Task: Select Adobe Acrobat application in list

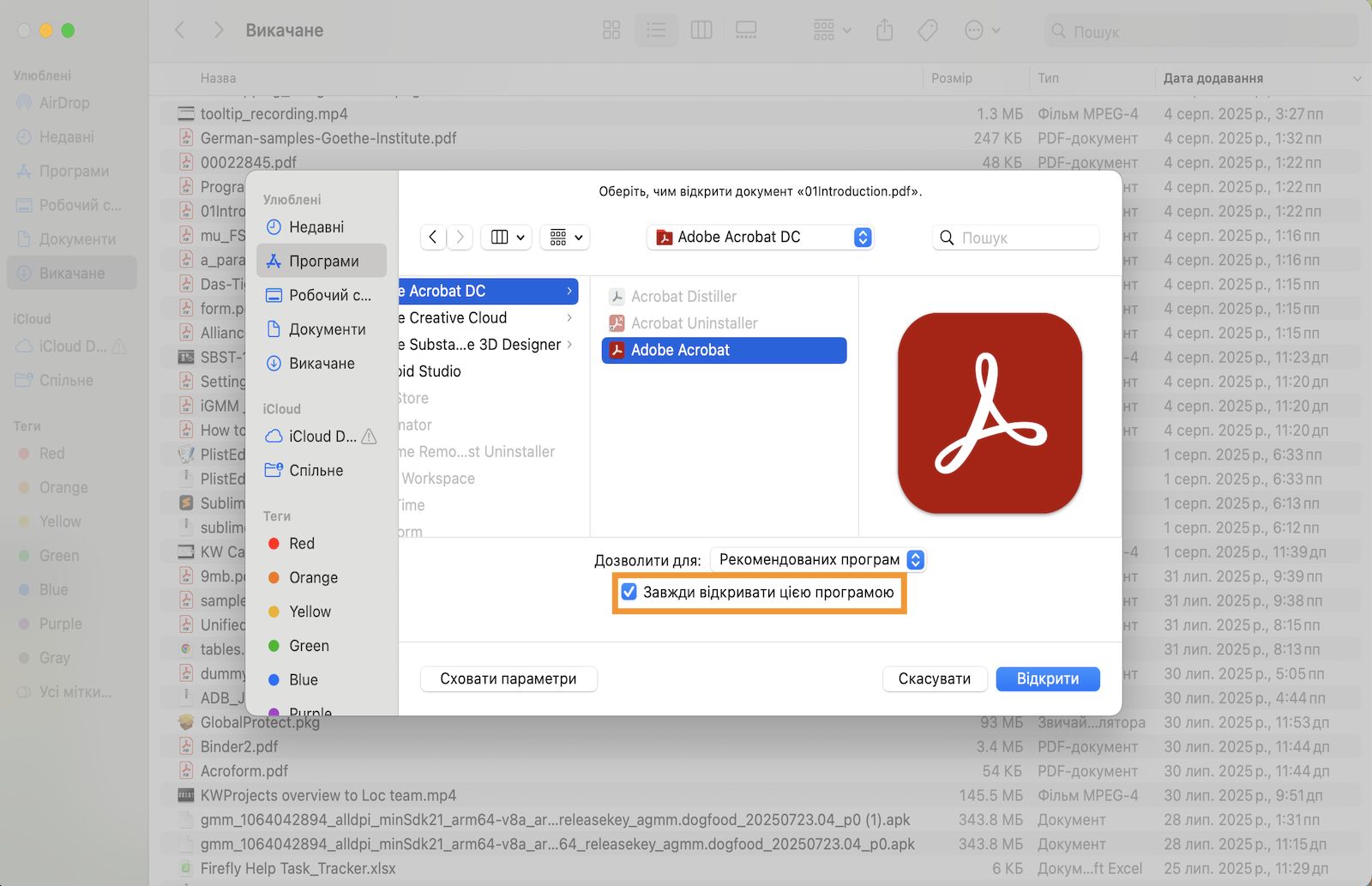Action: point(724,350)
